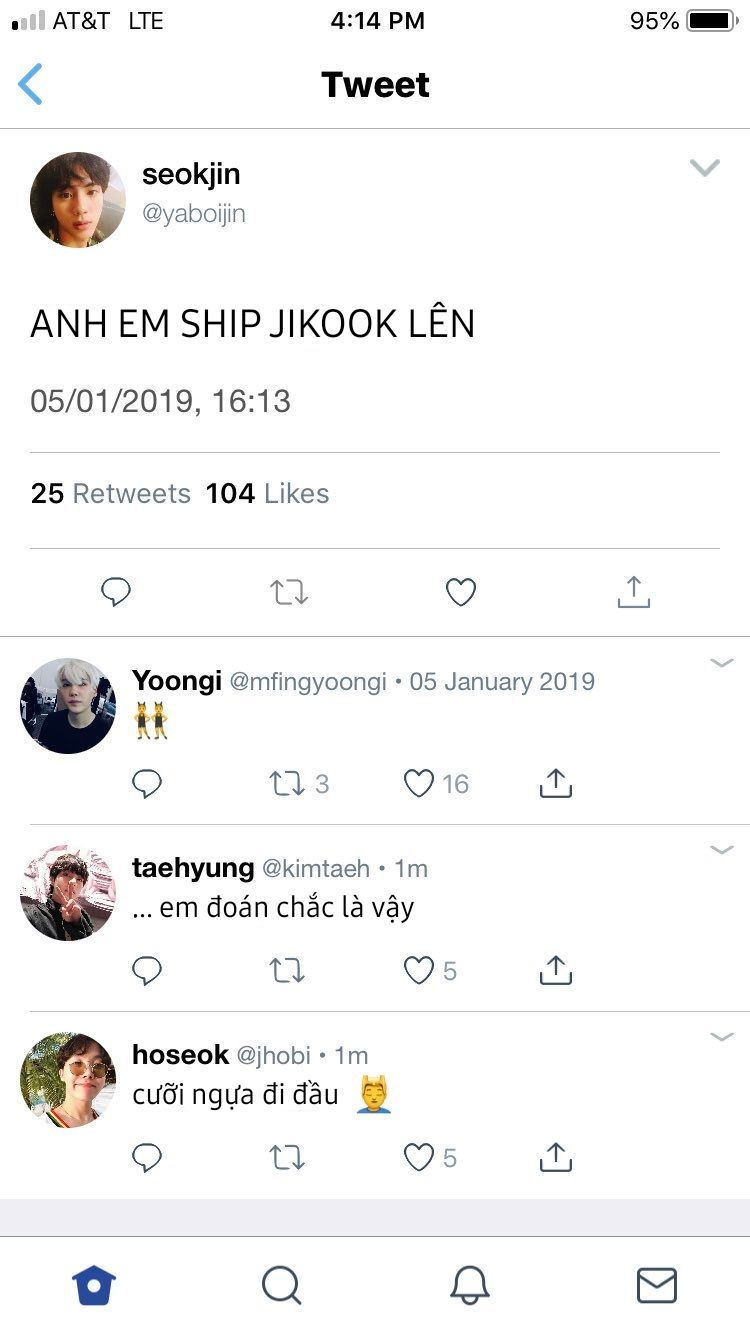Open the Notifications bell tab
Screen dimensions: 750x1334
coord(469,1285)
